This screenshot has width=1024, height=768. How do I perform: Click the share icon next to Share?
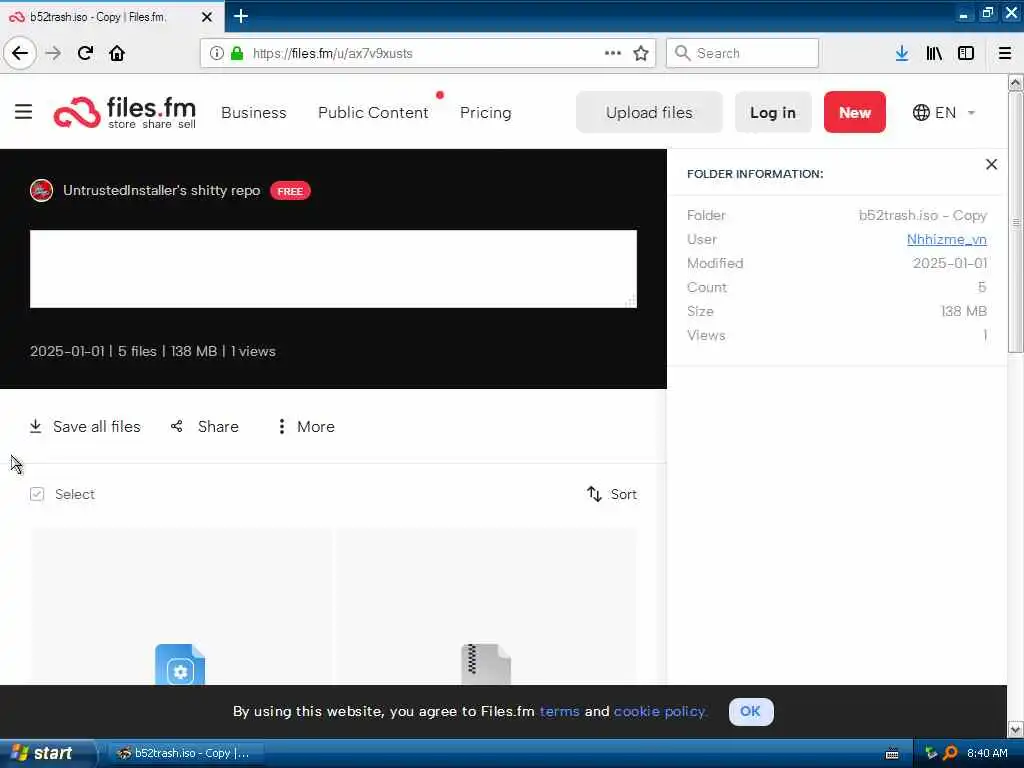click(176, 426)
